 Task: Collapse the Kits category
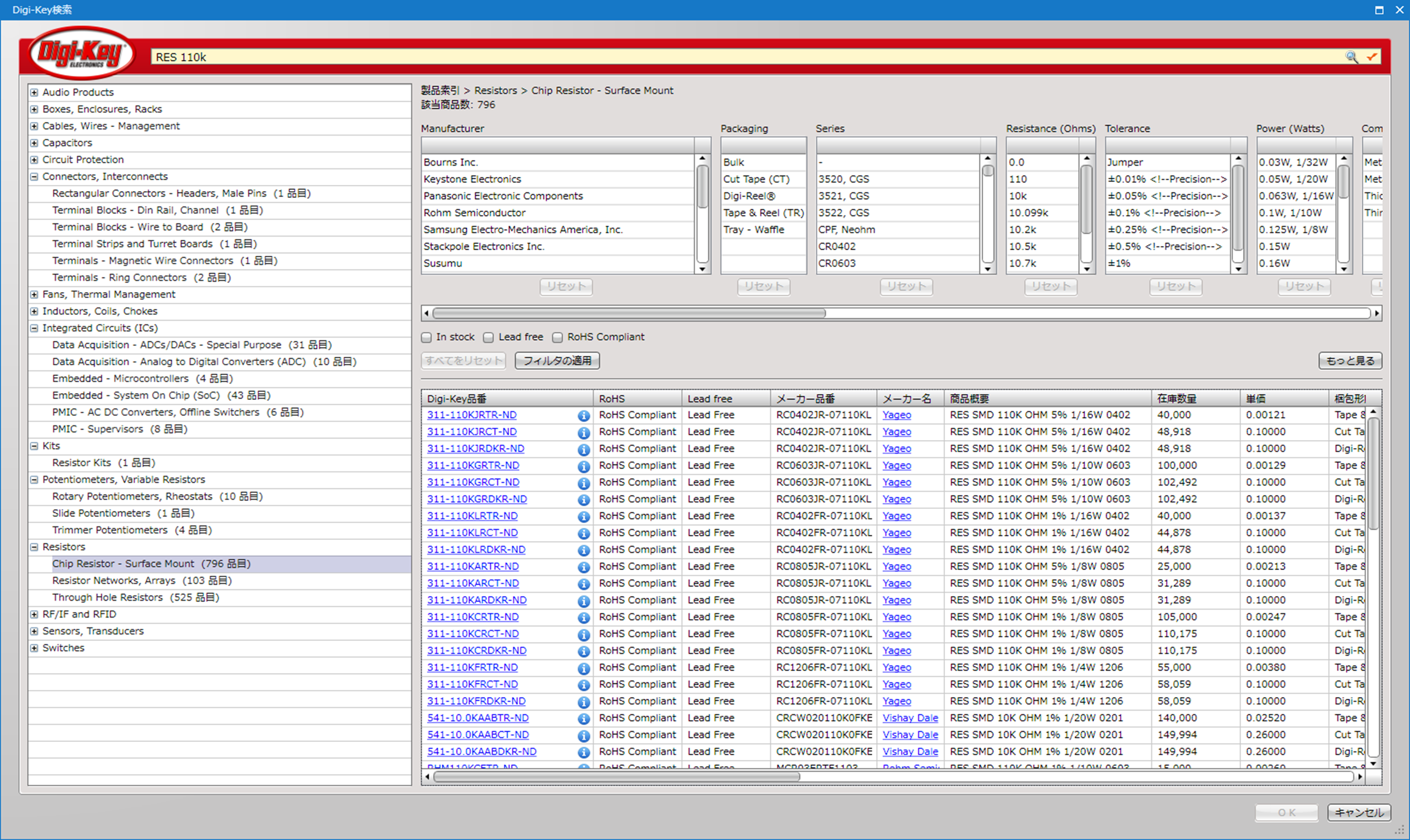35,446
